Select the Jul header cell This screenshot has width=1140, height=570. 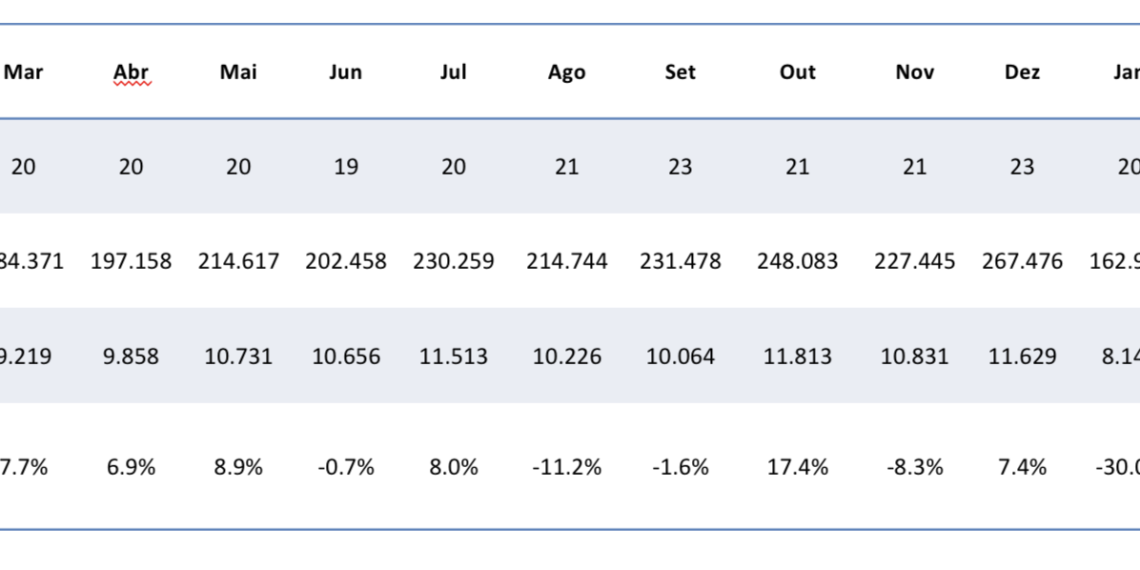(453, 72)
